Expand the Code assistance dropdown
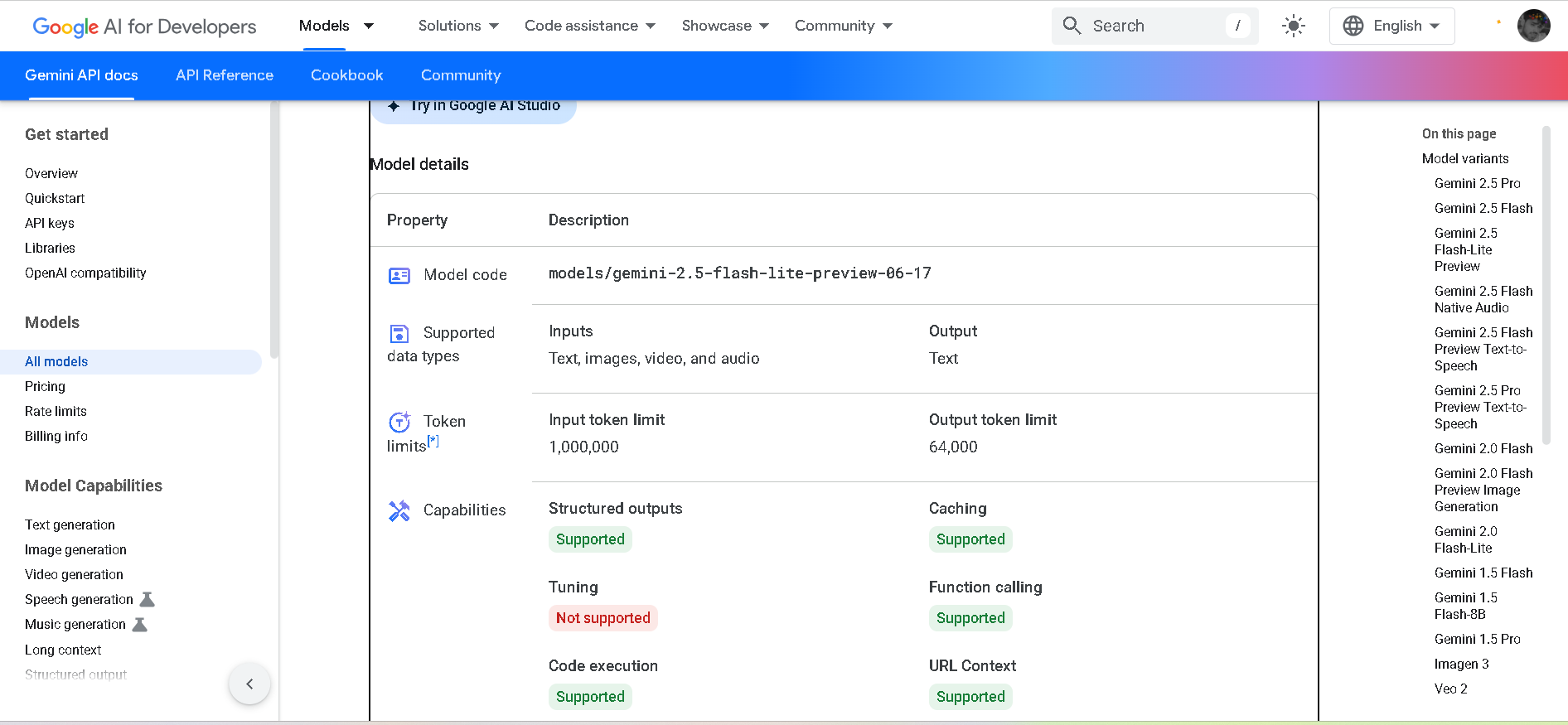 coord(590,26)
